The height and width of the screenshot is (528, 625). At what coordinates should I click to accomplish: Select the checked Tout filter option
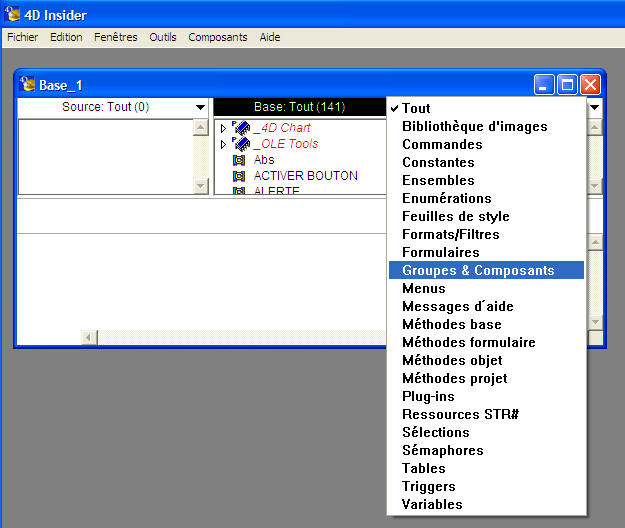click(x=416, y=108)
